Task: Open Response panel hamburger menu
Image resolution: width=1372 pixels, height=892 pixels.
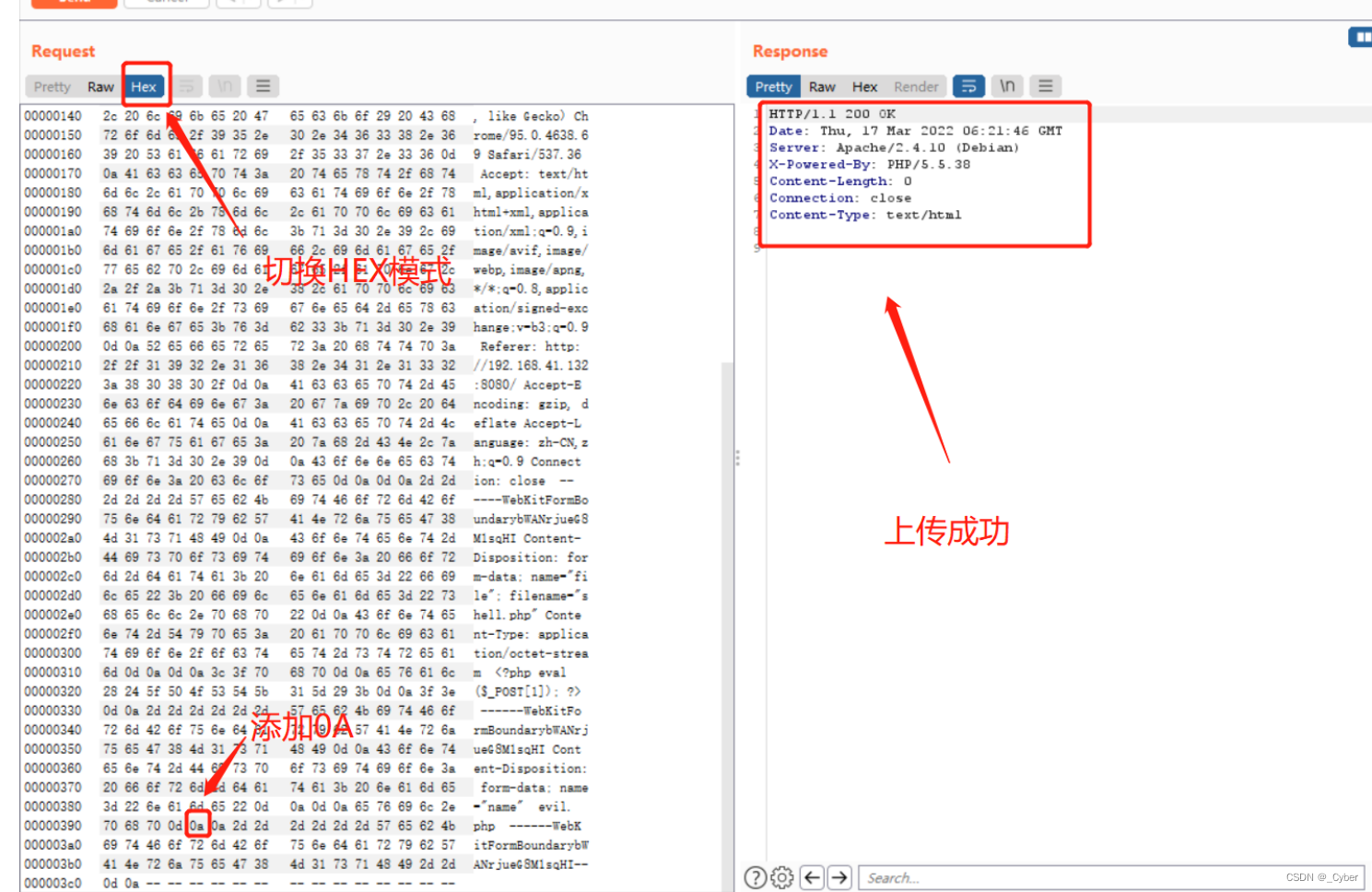Action: [1046, 87]
